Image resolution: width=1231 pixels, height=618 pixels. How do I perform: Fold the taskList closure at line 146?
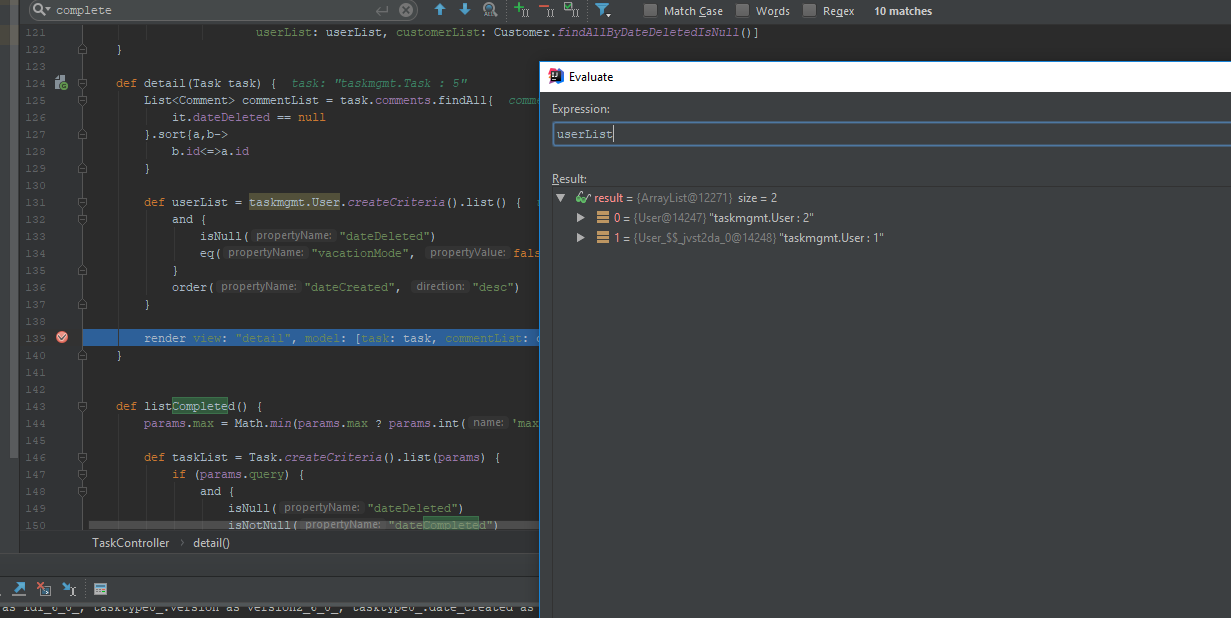tap(83, 457)
